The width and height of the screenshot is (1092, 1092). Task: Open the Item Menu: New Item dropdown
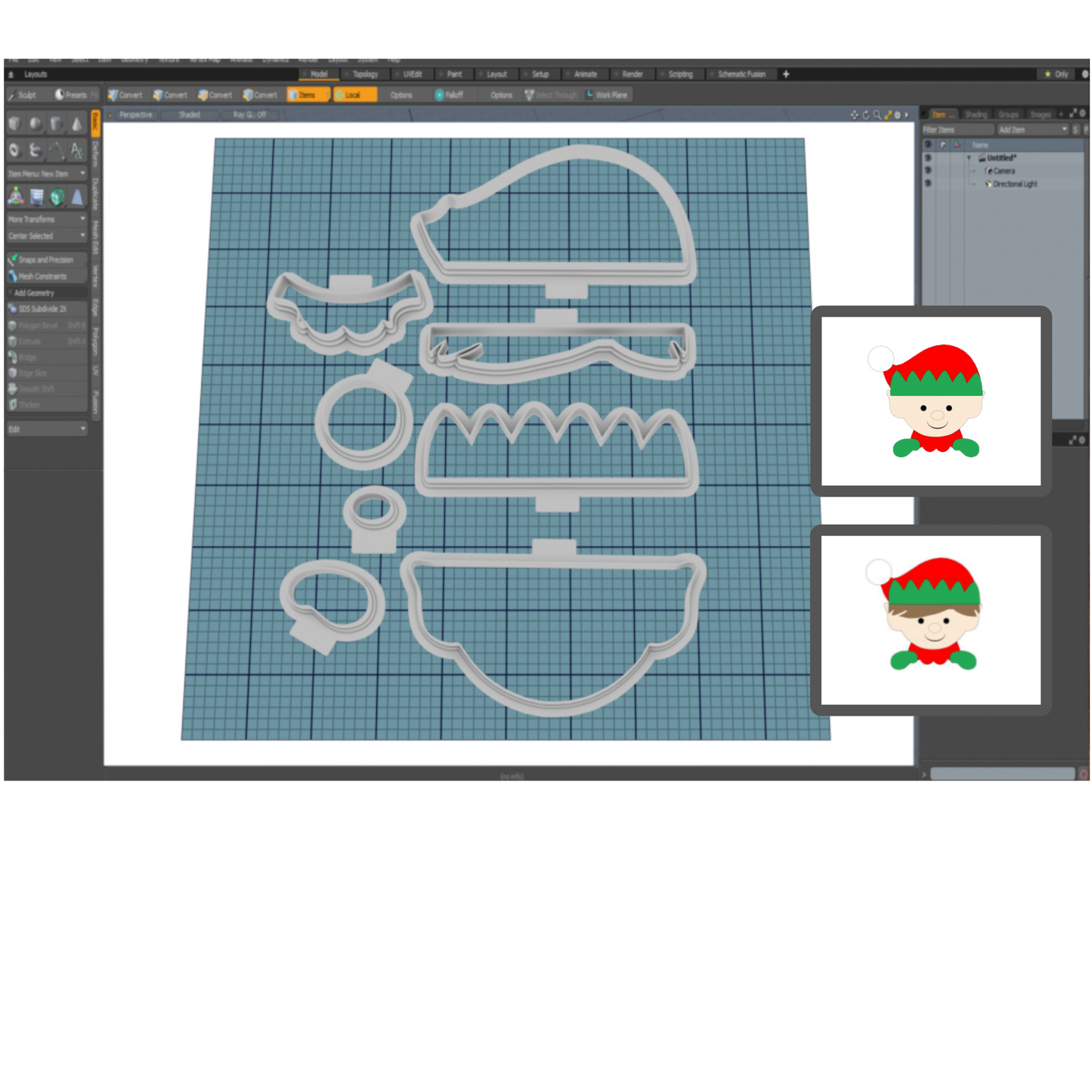[x=47, y=174]
